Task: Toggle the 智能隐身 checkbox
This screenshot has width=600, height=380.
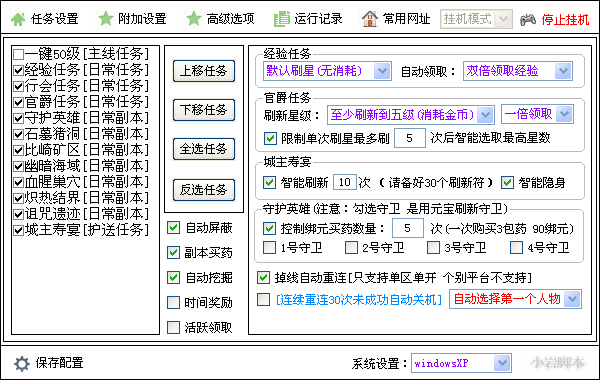Action: pos(507,182)
